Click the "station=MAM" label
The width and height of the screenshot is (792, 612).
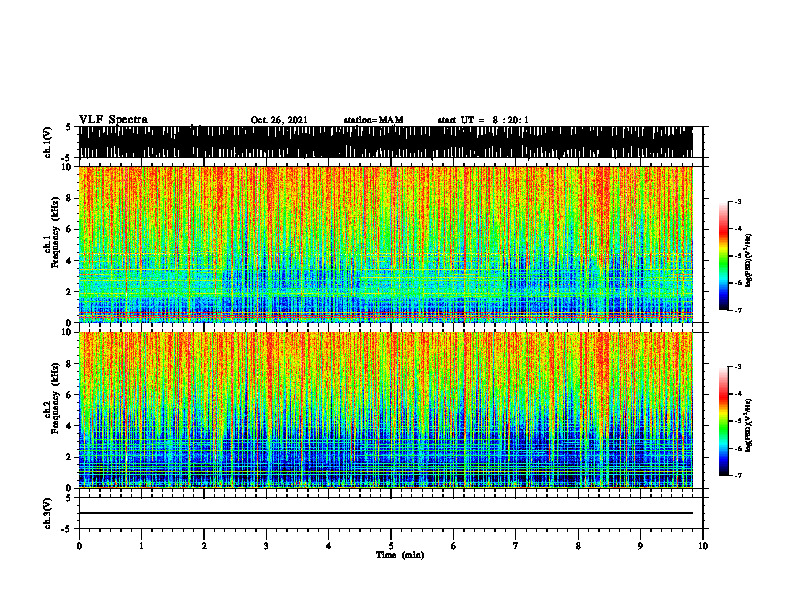coord(373,120)
